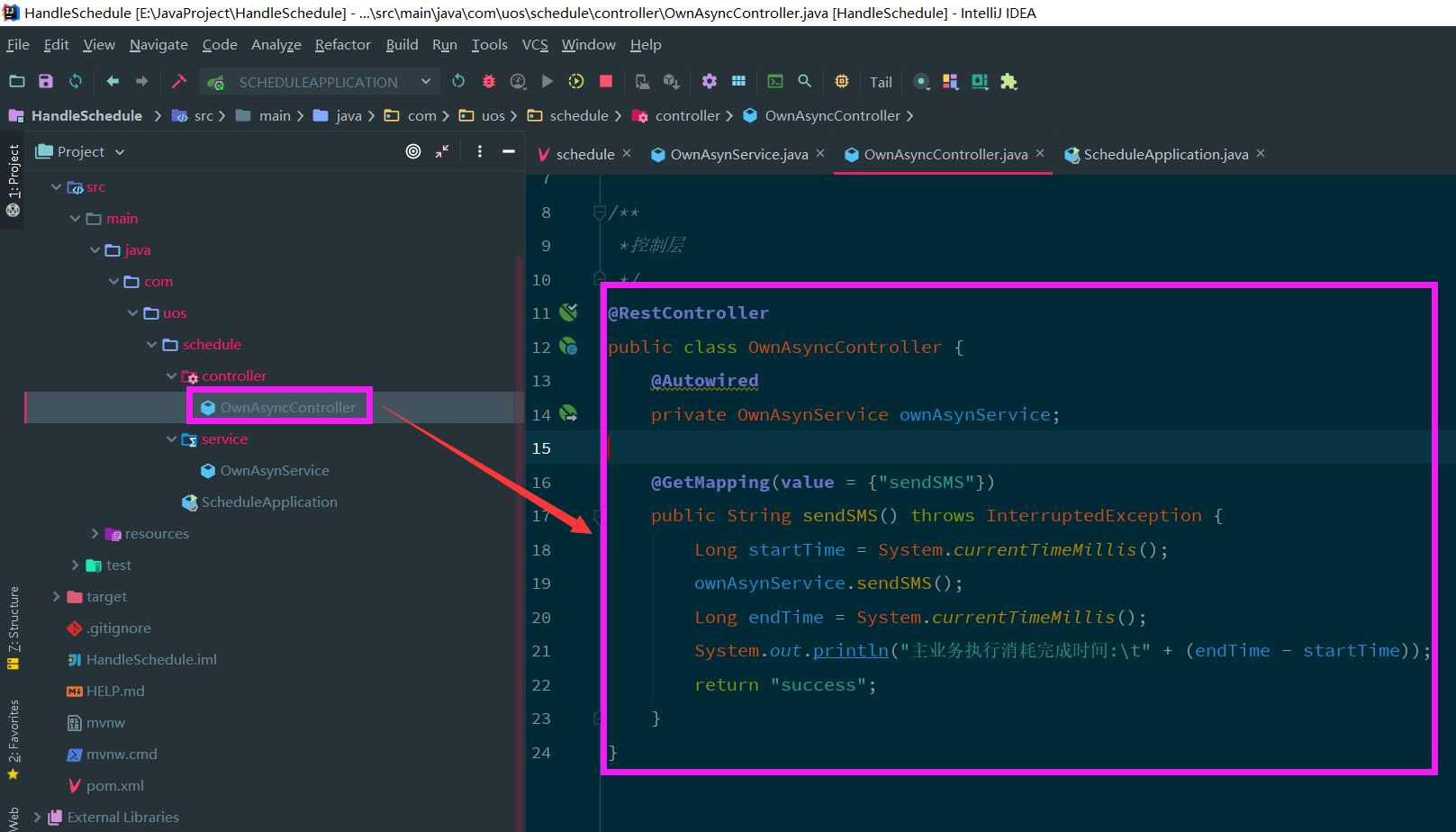Viewport: 1456px width, 832px height.
Task: Expand the target folder in tree
Action: pyautogui.click(x=56, y=597)
